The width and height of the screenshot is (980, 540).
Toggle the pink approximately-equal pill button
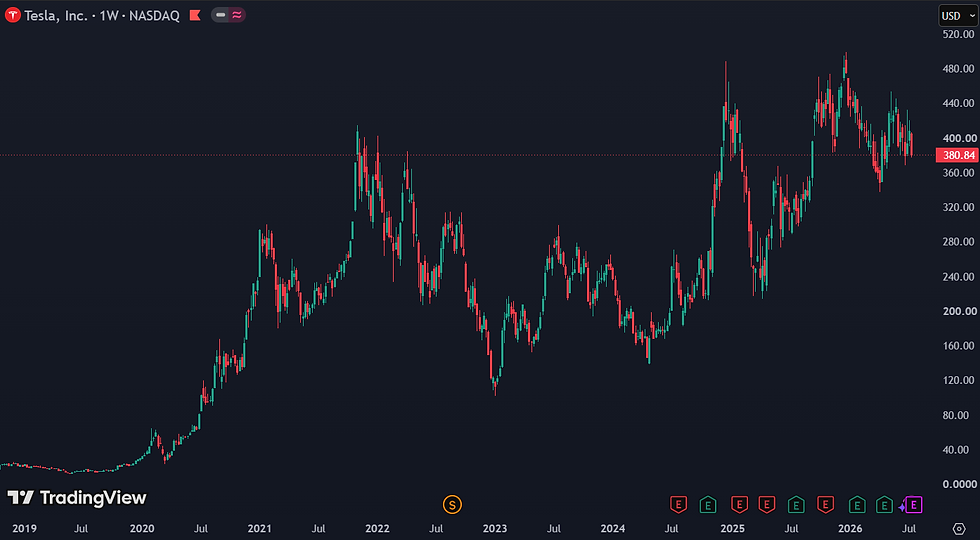click(x=237, y=15)
